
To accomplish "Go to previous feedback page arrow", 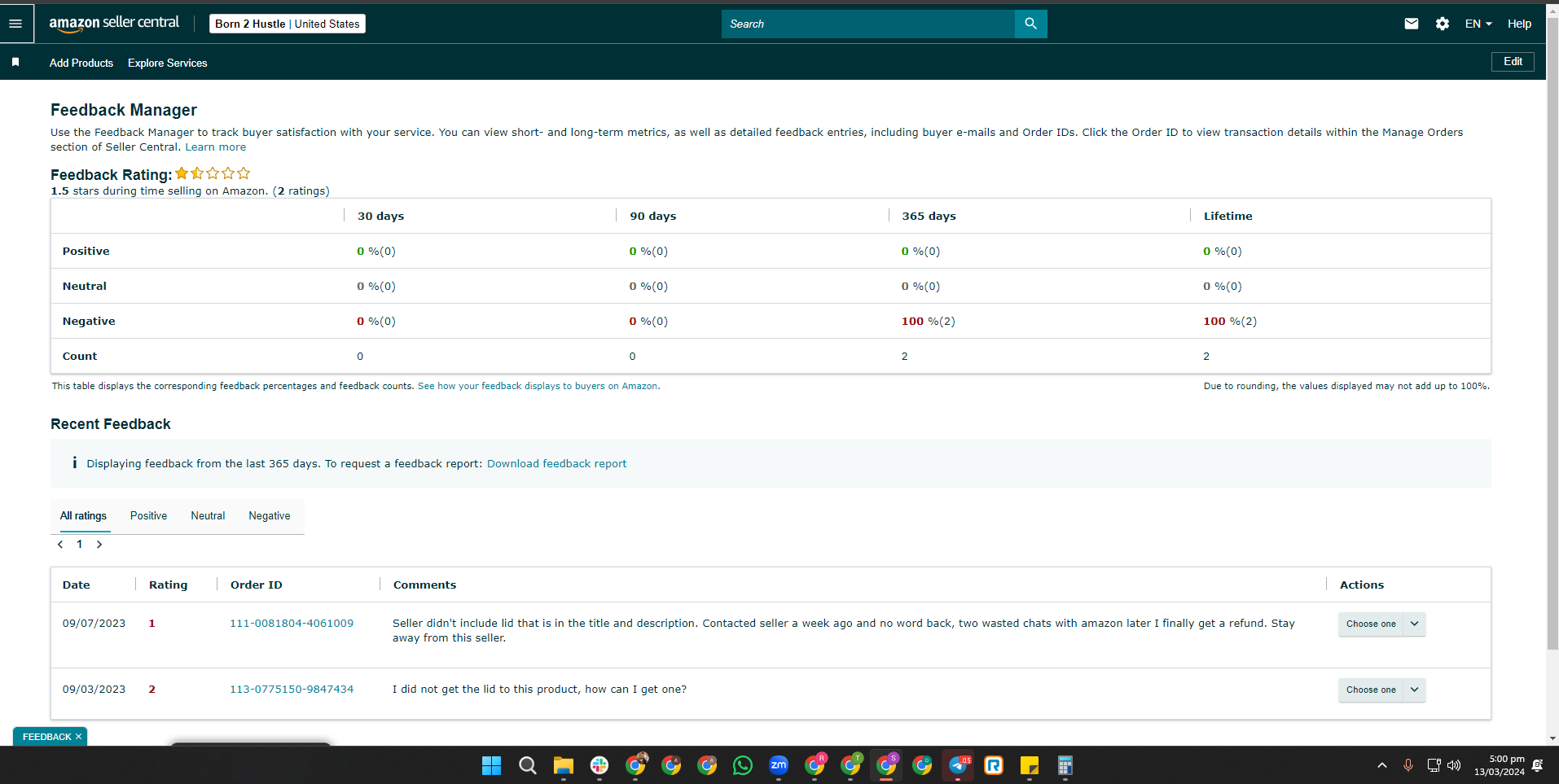I will coord(60,545).
